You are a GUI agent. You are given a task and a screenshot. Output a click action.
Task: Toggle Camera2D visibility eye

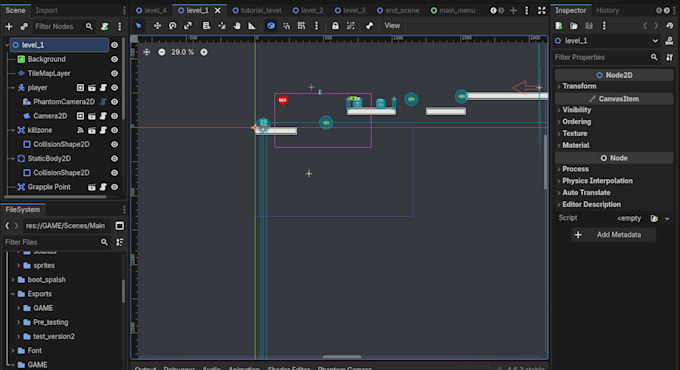[x=114, y=116]
